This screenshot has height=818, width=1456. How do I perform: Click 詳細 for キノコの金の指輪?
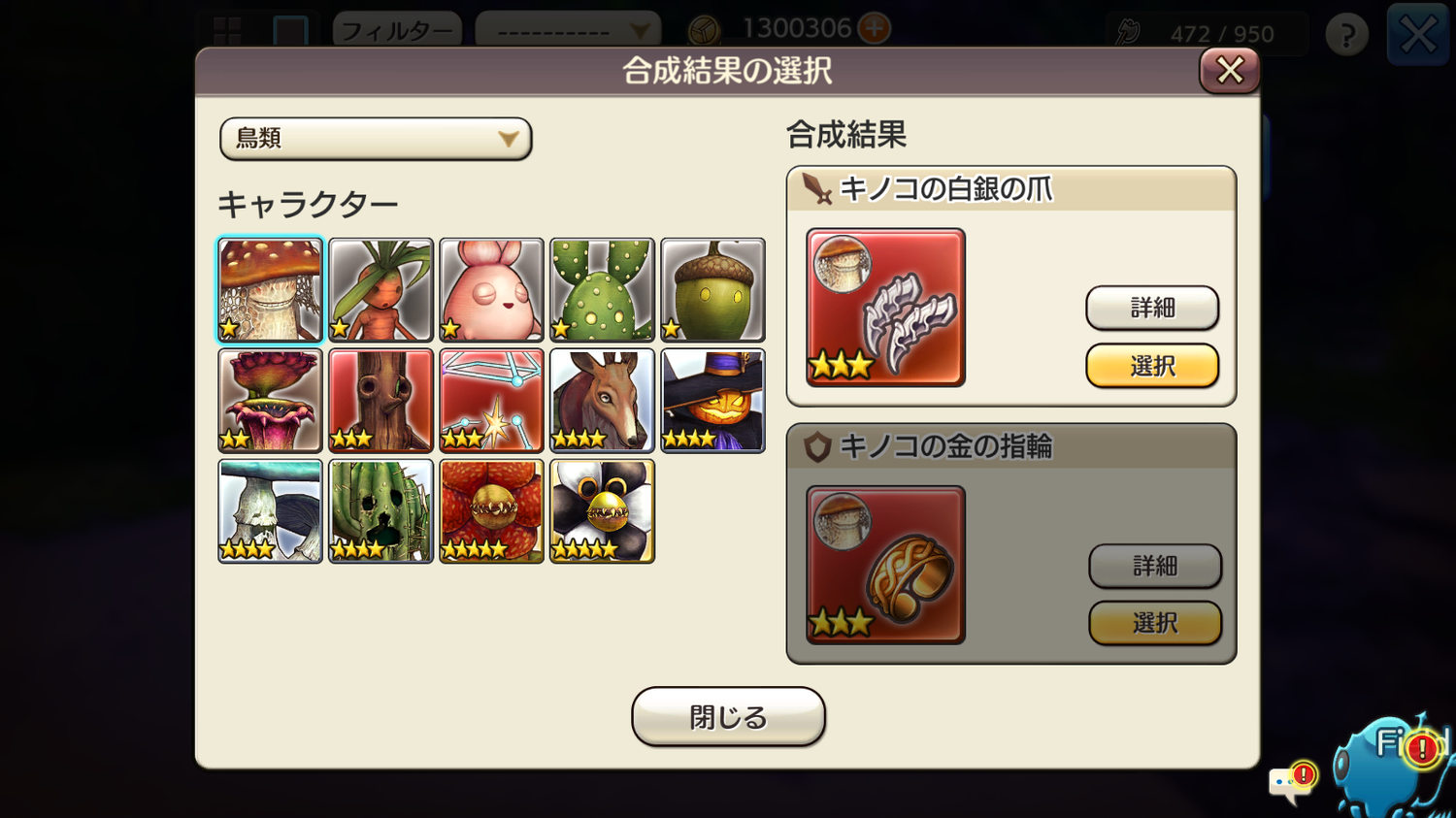1155,566
